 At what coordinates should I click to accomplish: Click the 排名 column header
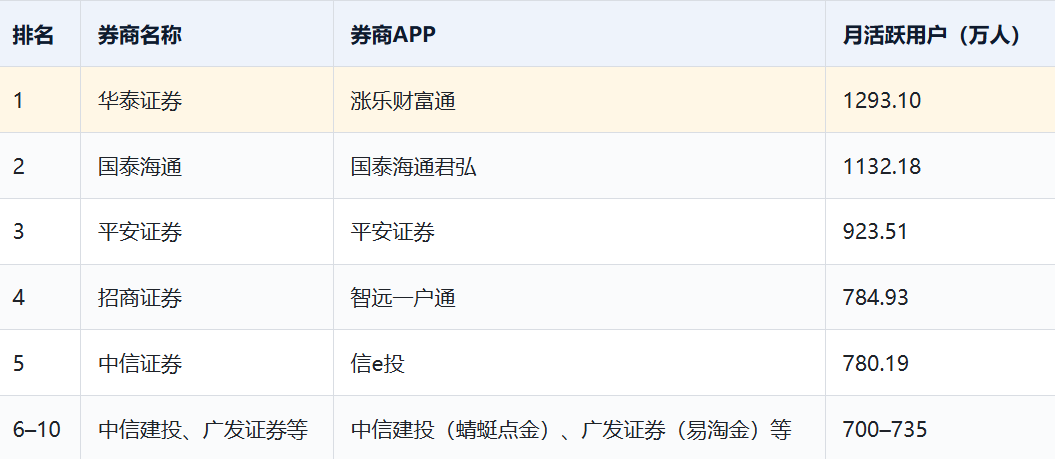[40, 34]
